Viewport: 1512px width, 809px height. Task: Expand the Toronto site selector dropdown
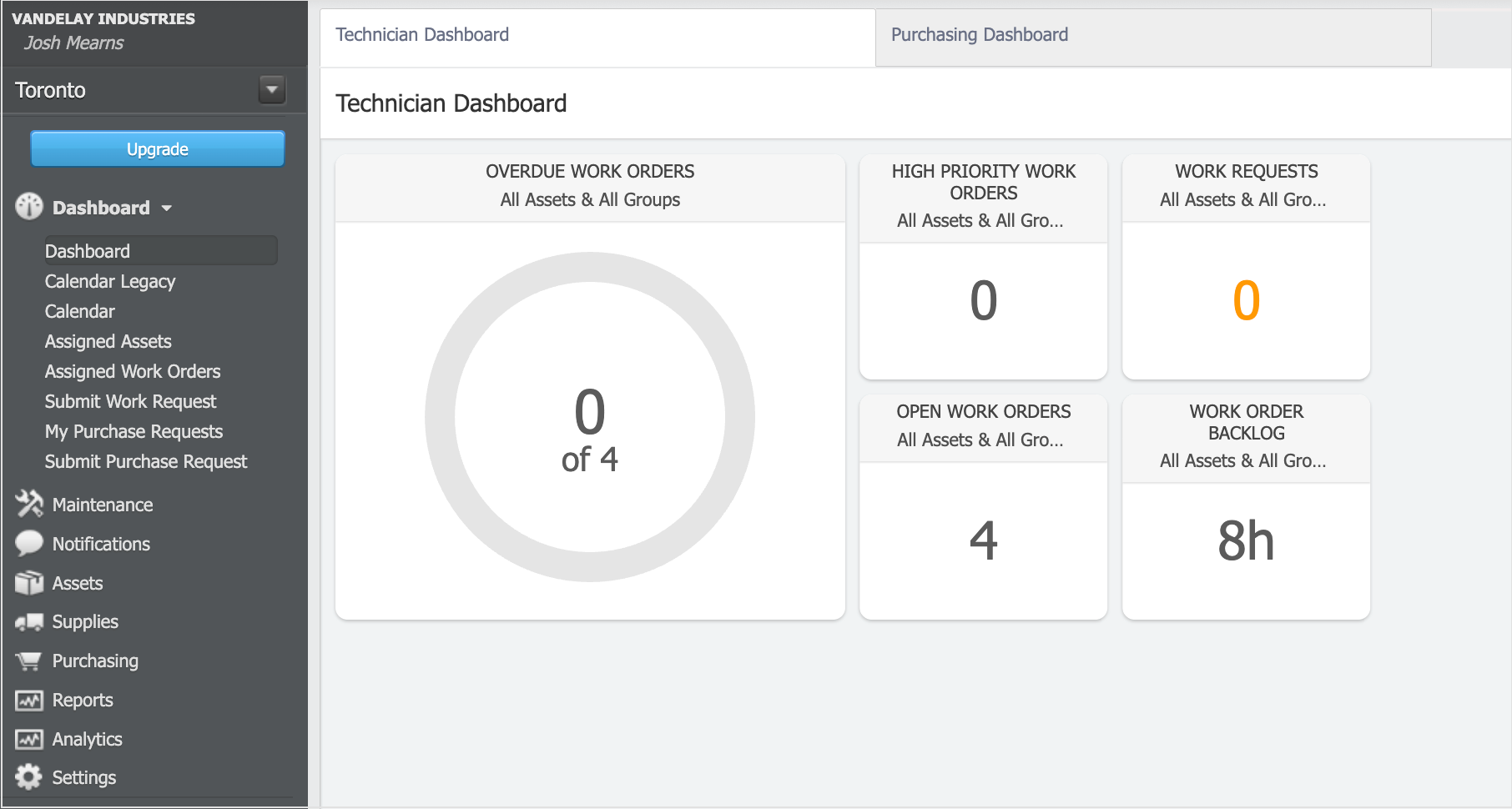pyautogui.click(x=271, y=89)
